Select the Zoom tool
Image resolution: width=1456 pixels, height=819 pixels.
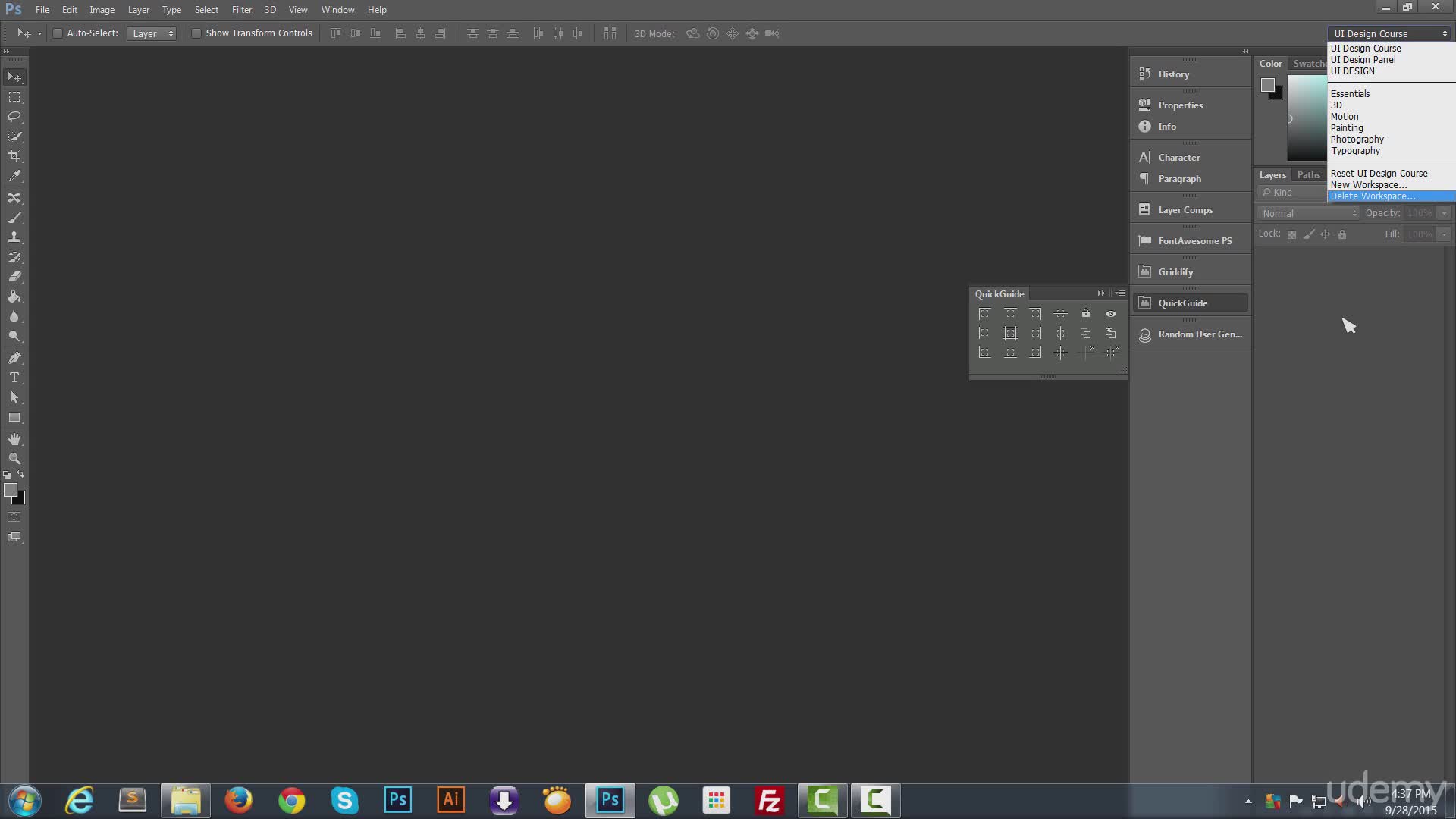pyautogui.click(x=14, y=459)
